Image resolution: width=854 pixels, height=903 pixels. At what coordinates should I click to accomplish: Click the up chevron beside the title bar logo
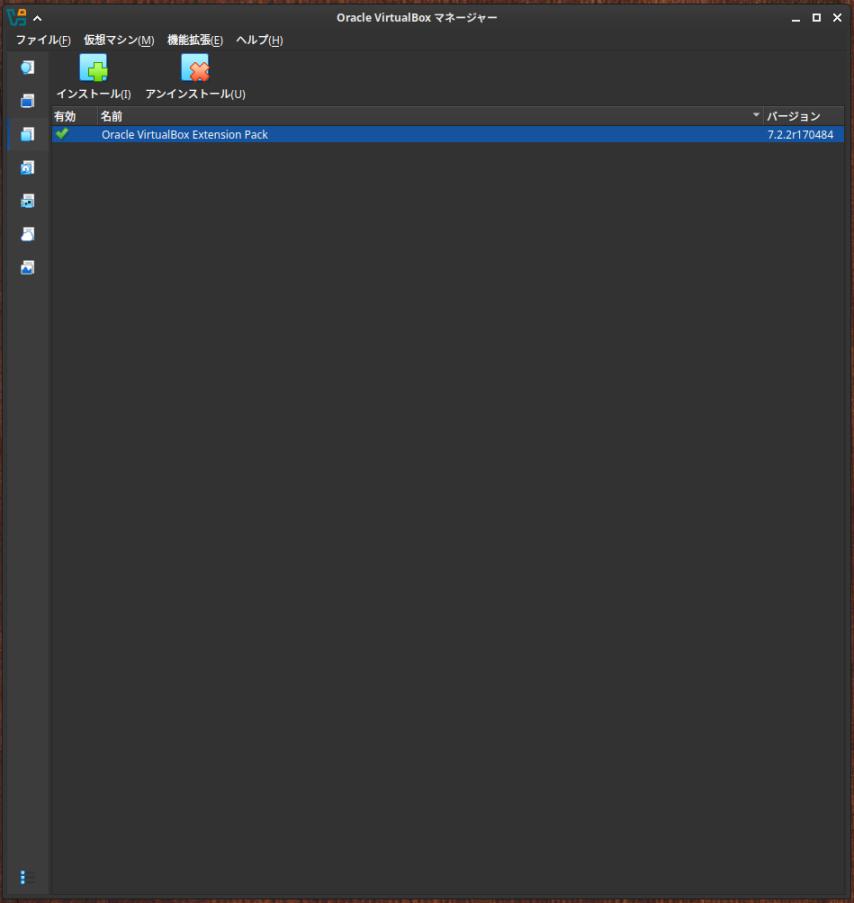(x=37, y=18)
